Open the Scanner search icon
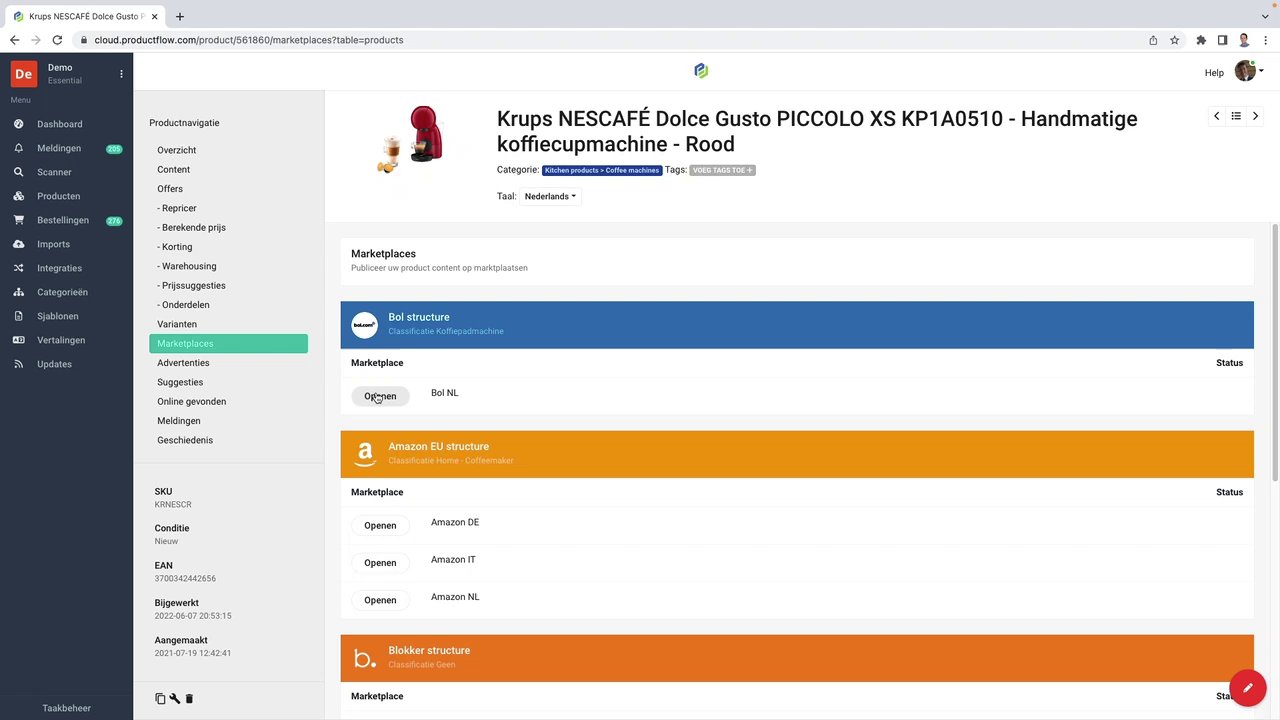 tap(18, 172)
